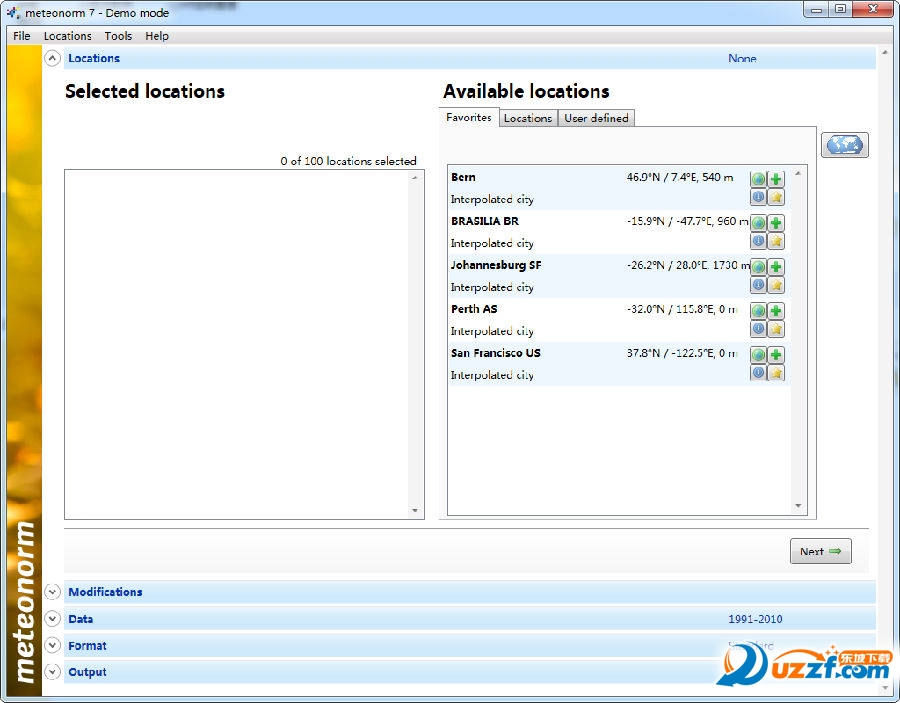Collapse the Locations section chevron
The image size is (900, 703).
pos(52,58)
